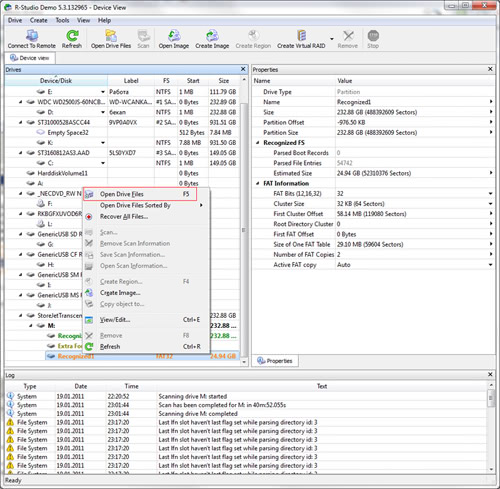Click the Connect To Remote toolbar icon
The image size is (500, 489).
click(32, 36)
